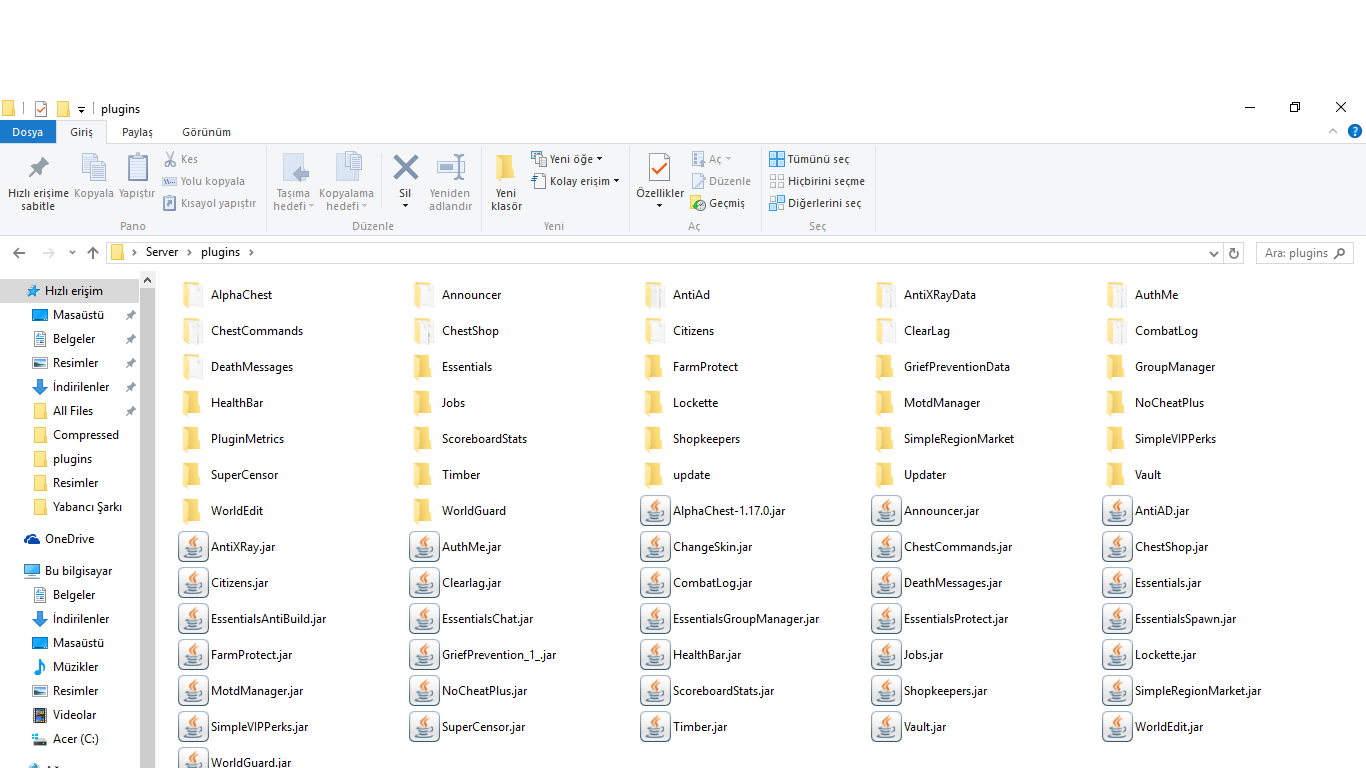
Task: Collapse the ribbon with the chevron
Action: point(1333,131)
